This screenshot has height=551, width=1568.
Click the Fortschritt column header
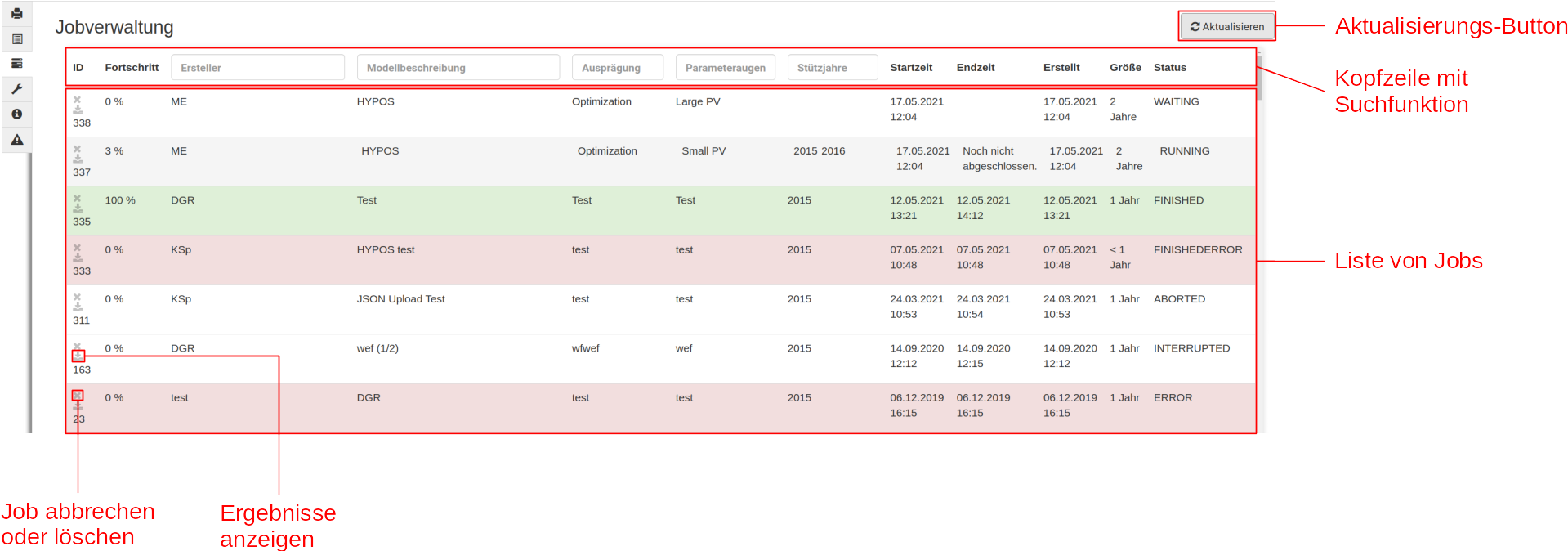pyautogui.click(x=132, y=68)
